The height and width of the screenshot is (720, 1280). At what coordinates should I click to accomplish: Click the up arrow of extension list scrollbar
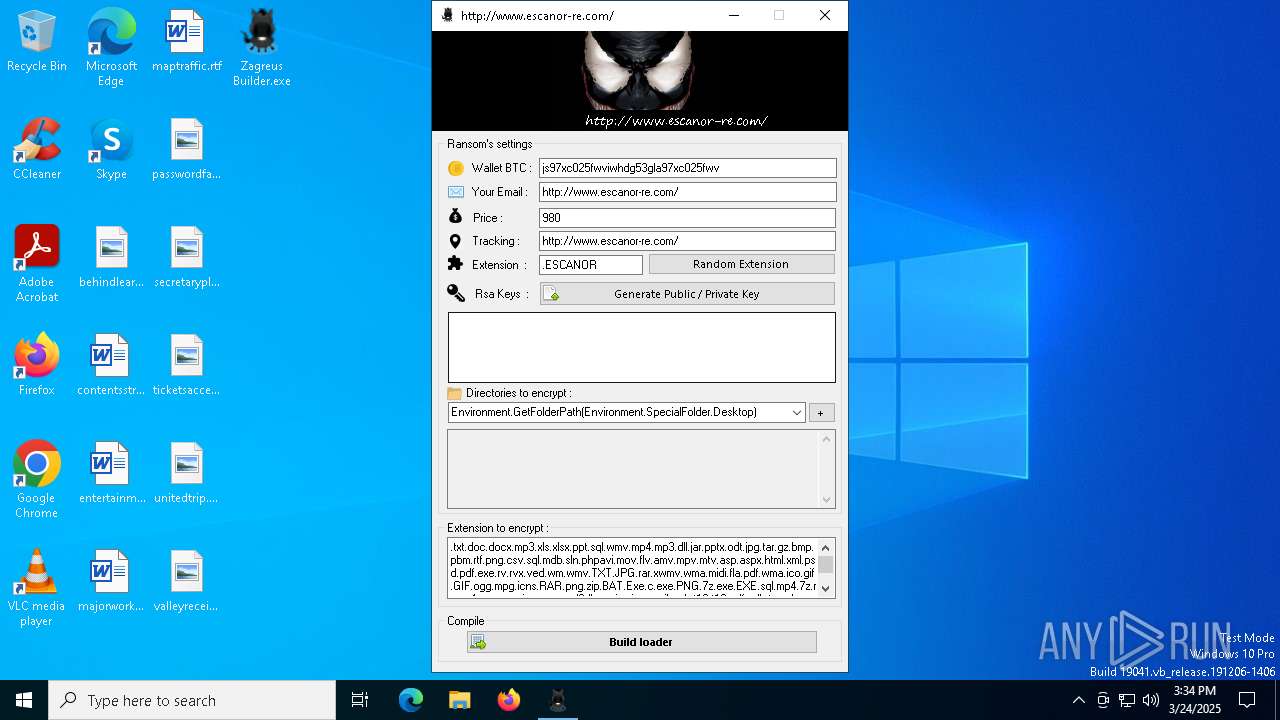pyautogui.click(x=826, y=547)
